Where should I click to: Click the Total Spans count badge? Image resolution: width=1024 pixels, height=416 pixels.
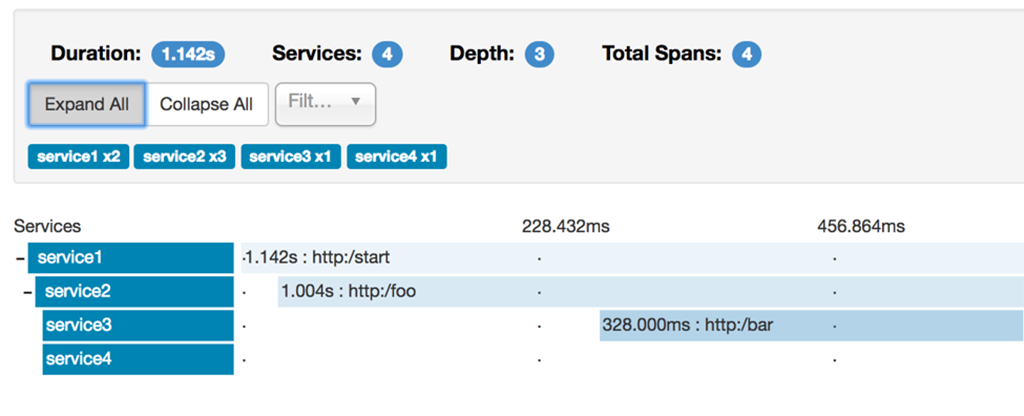[747, 54]
